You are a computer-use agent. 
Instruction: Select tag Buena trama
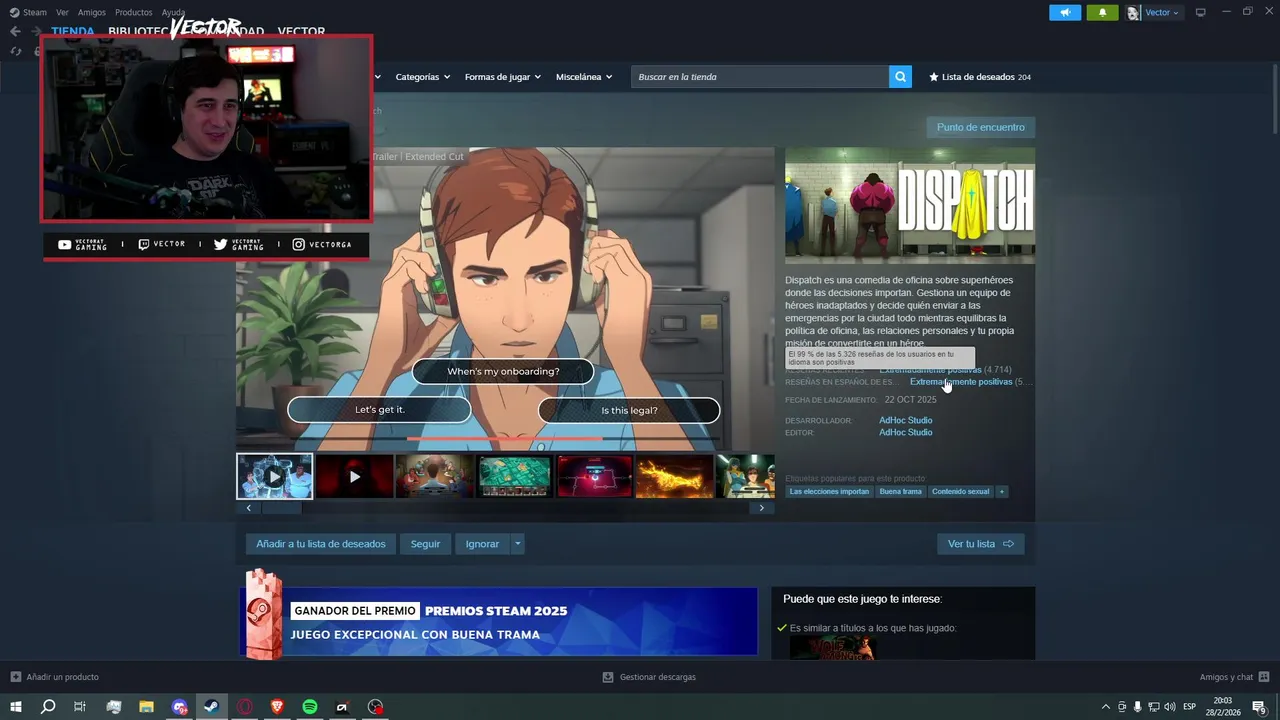click(x=900, y=492)
